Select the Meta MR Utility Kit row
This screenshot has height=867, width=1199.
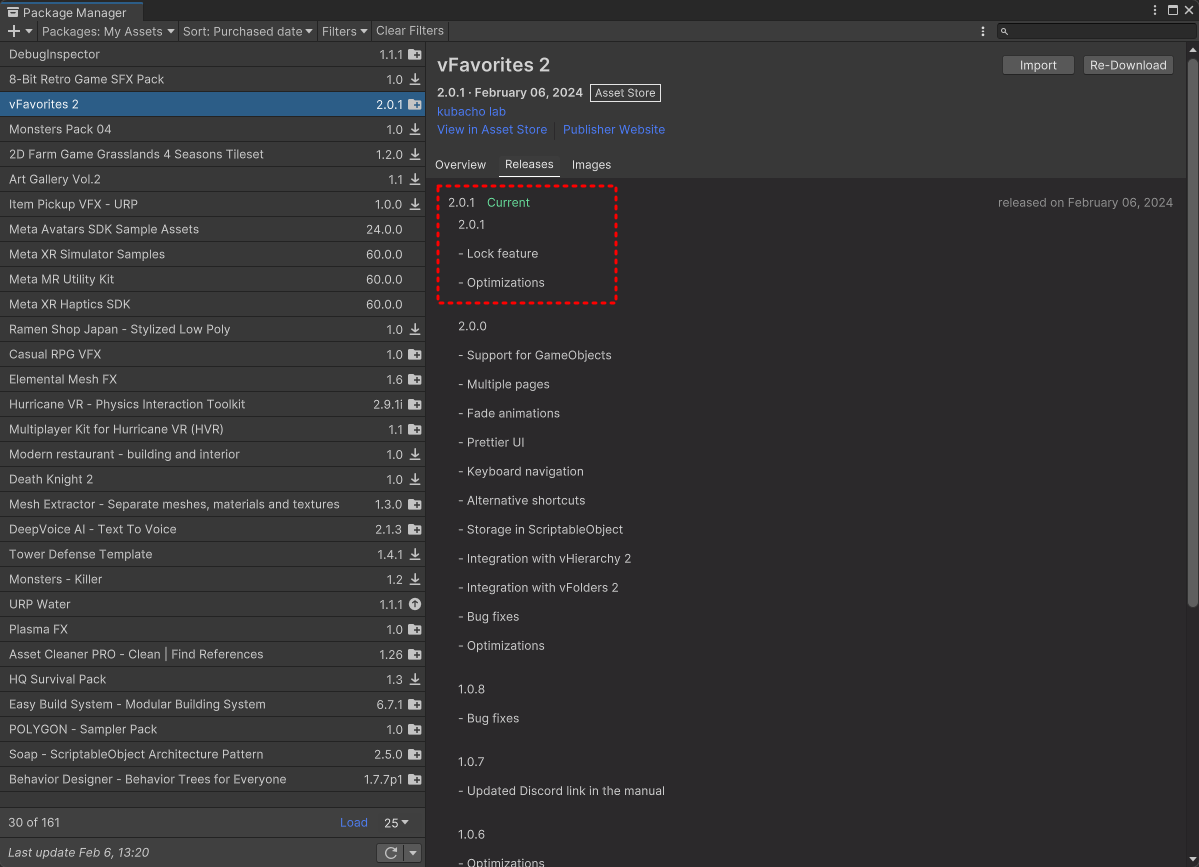tap(213, 280)
